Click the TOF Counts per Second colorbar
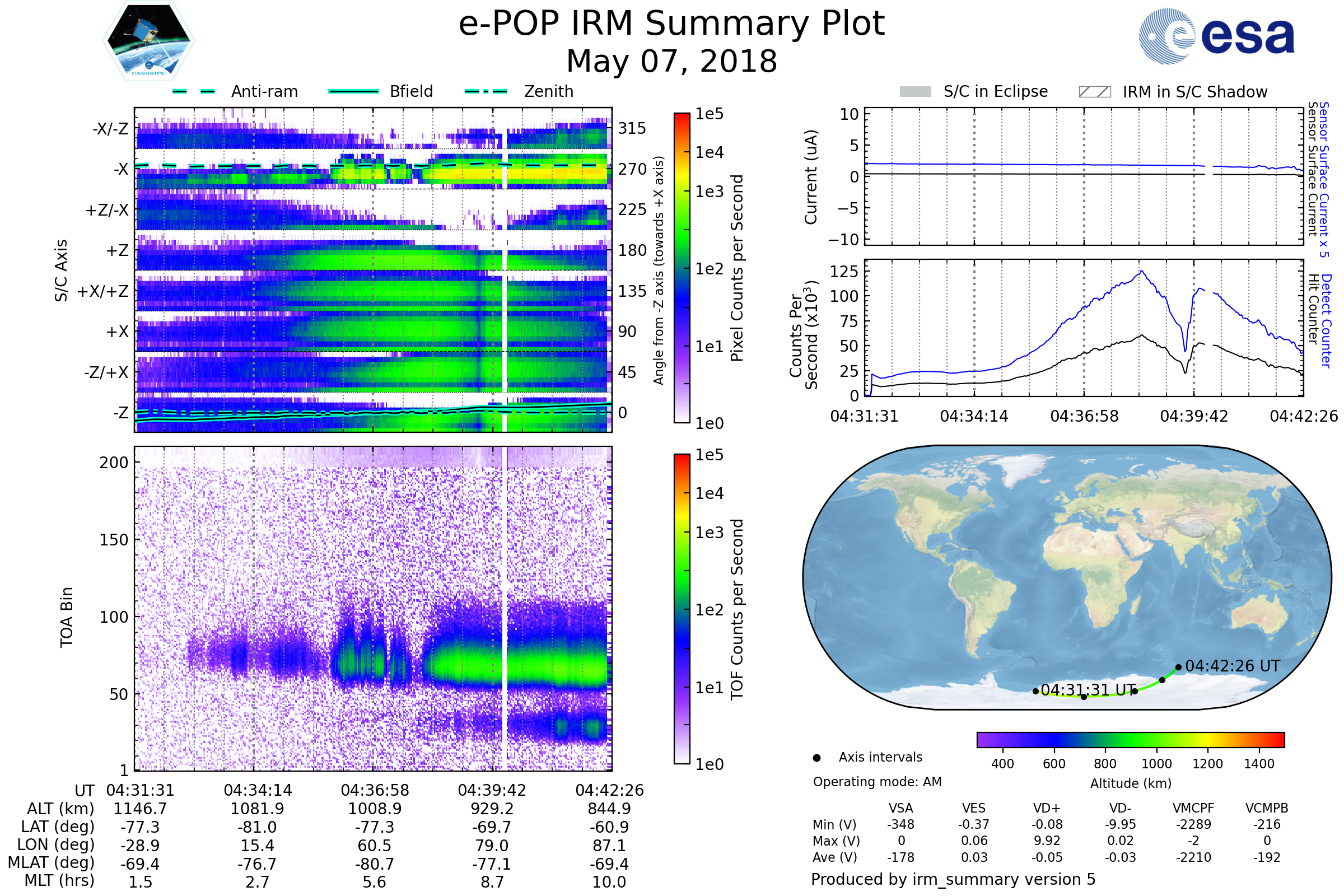1344x896 pixels. tap(682, 609)
